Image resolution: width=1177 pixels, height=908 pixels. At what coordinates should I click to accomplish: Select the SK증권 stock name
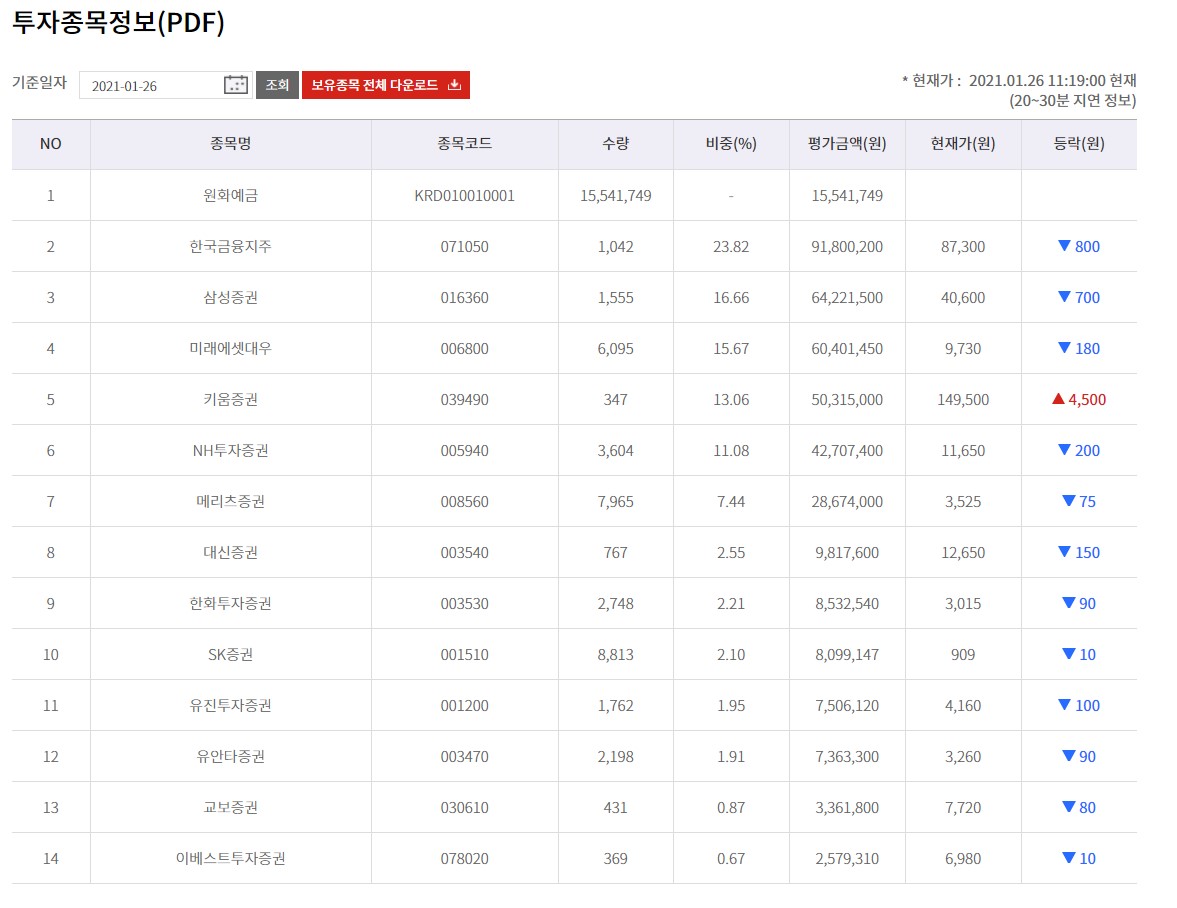[230, 654]
